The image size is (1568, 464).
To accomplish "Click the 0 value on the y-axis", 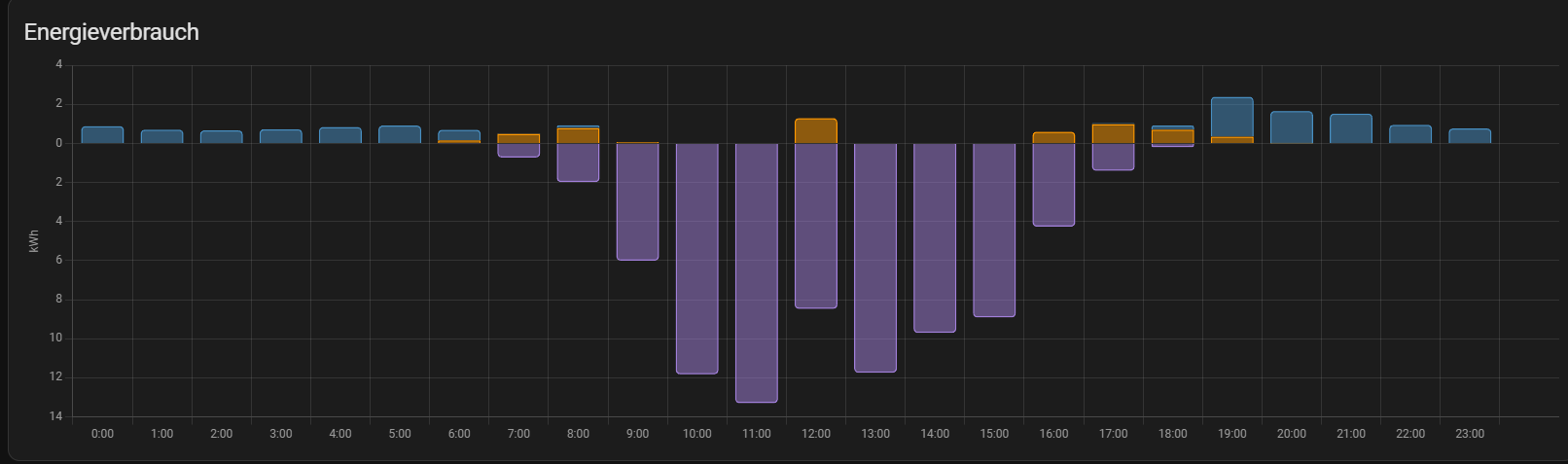I will click(58, 143).
